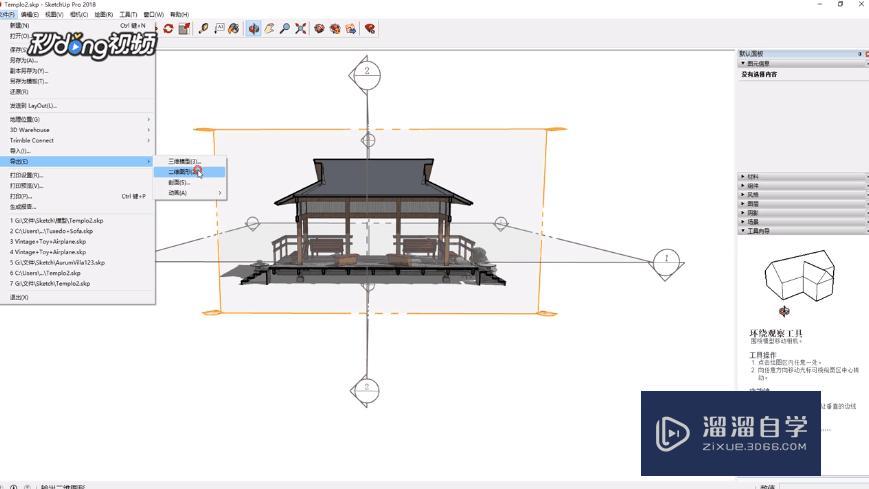
Task: Choose 另存为(A)... menu entry
Action: 78,60
